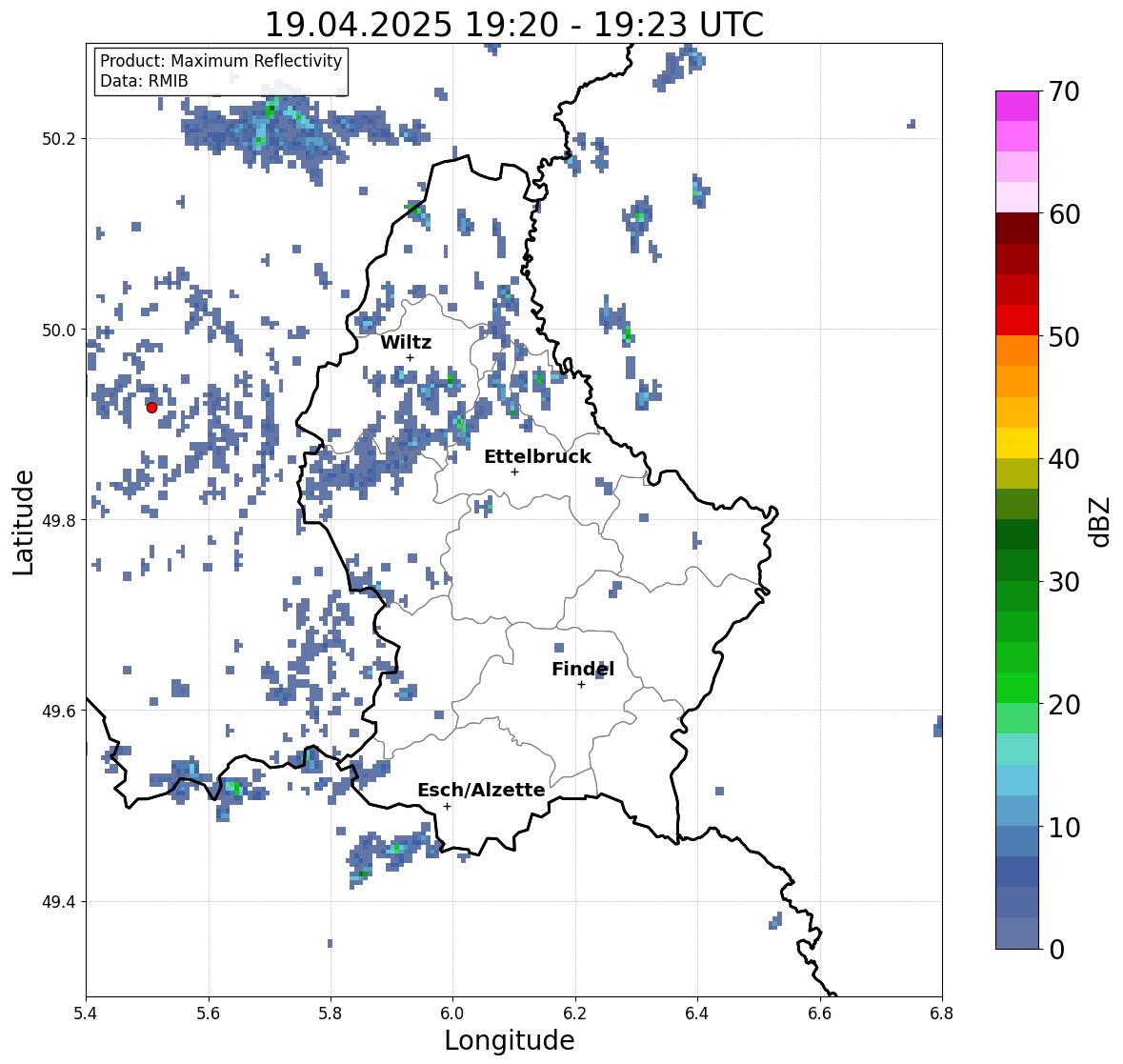The image size is (1123, 1064).
Task: Click the 6.0 longitude tick label
Action: pyautogui.click(x=452, y=1013)
